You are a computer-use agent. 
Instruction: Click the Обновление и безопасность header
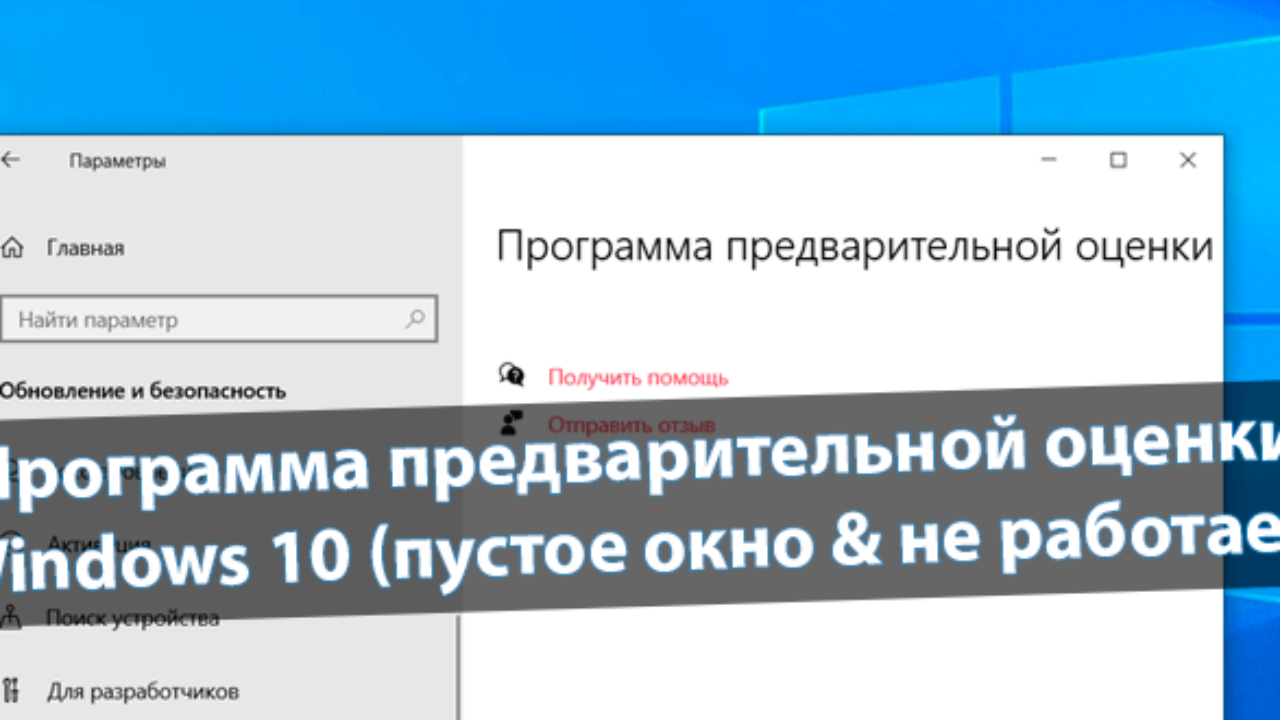pyautogui.click(x=142, y=391)
